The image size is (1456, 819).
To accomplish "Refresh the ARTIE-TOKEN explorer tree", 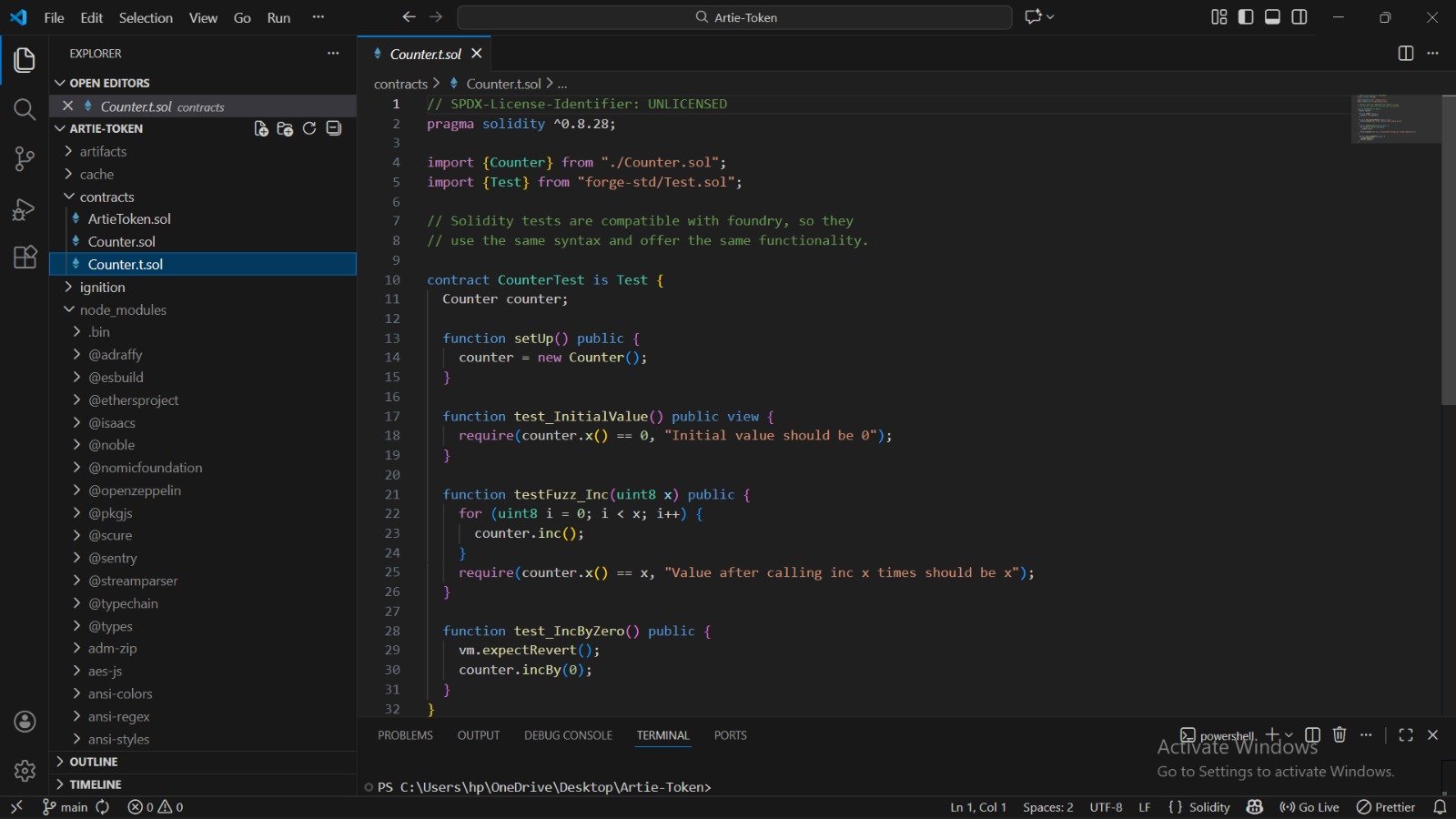I will (309, 128).
